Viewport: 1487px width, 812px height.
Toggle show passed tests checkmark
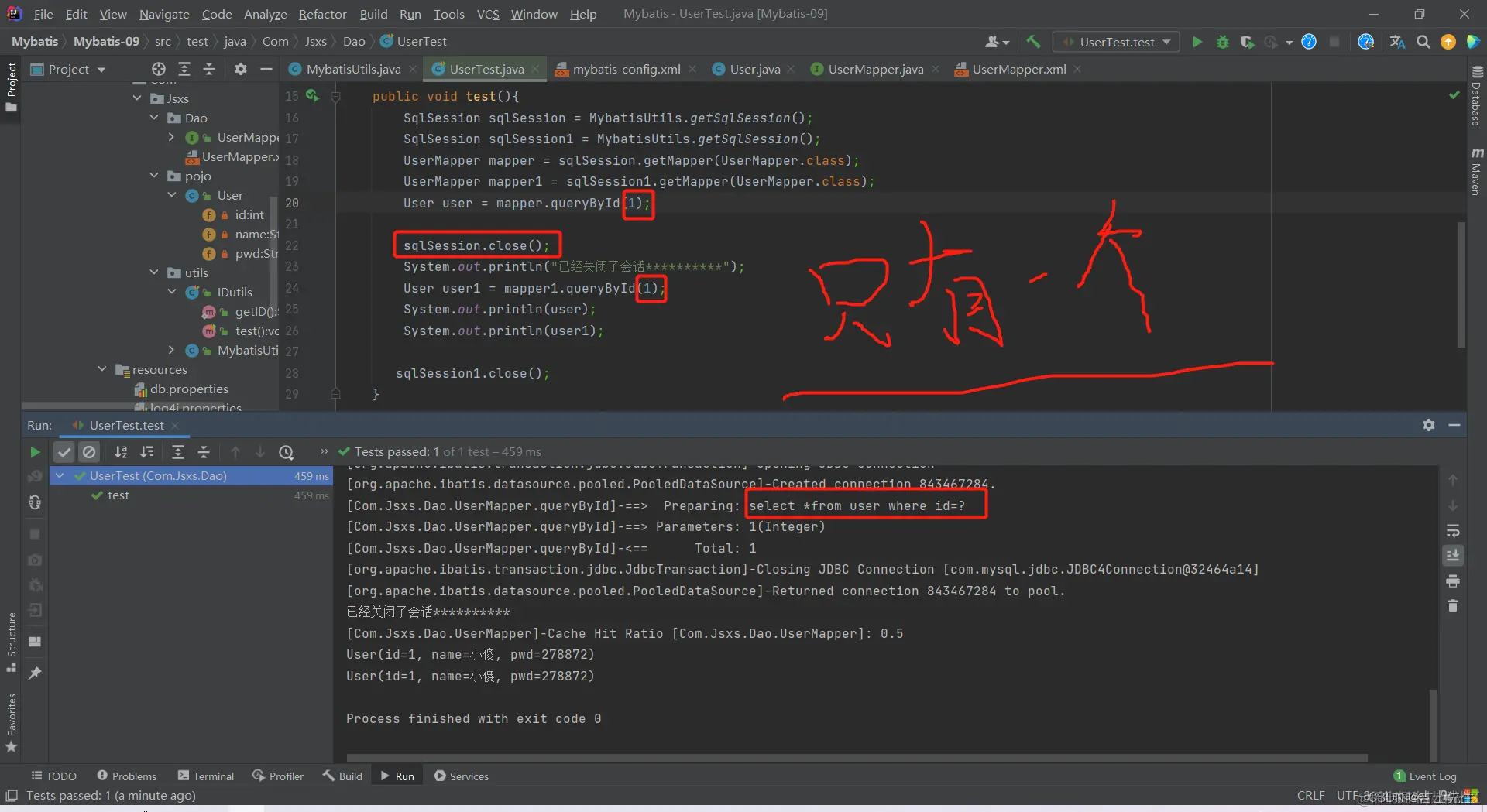[x=64, y=452]
